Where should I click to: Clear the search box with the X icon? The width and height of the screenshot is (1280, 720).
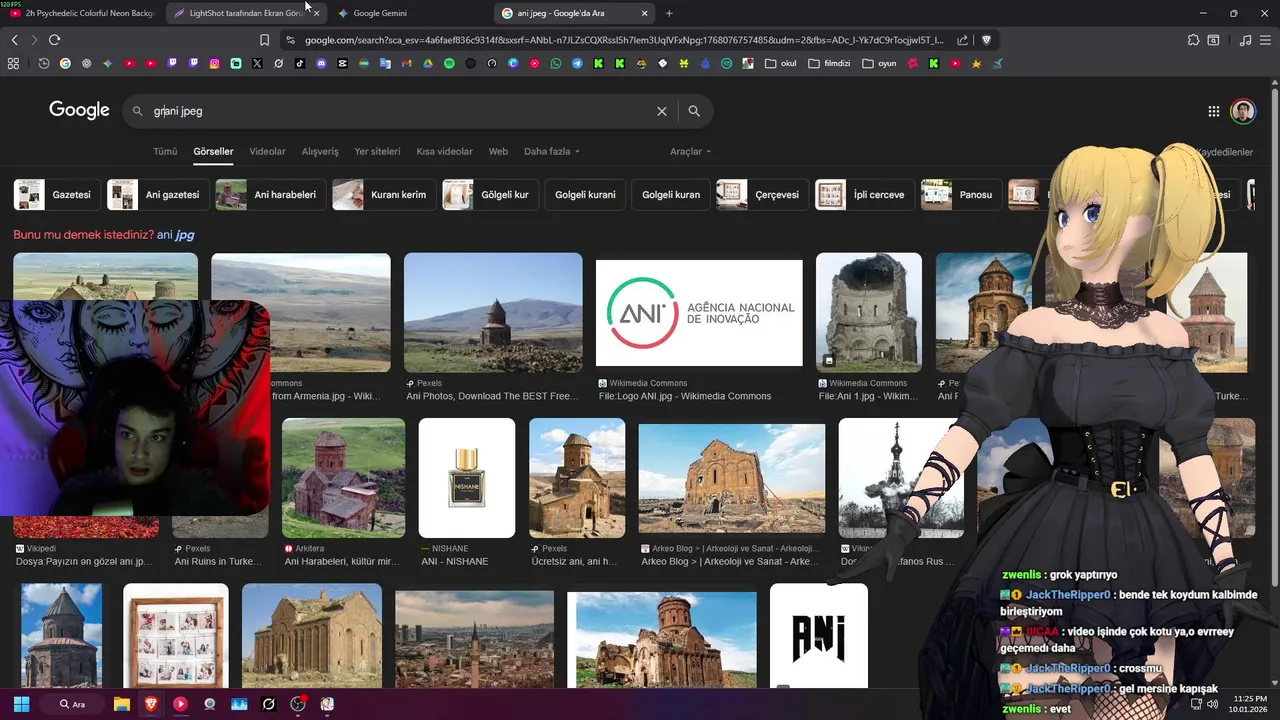[661, 111]
